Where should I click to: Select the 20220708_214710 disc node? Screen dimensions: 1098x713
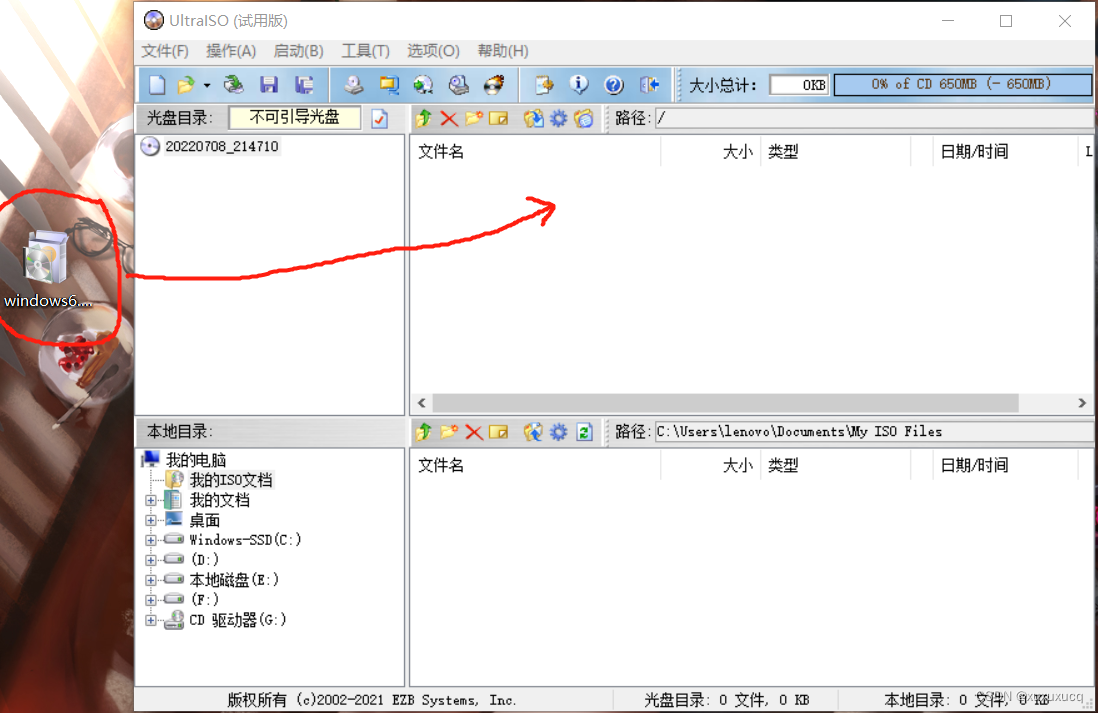pyautogui.click(x=221, y=146)
